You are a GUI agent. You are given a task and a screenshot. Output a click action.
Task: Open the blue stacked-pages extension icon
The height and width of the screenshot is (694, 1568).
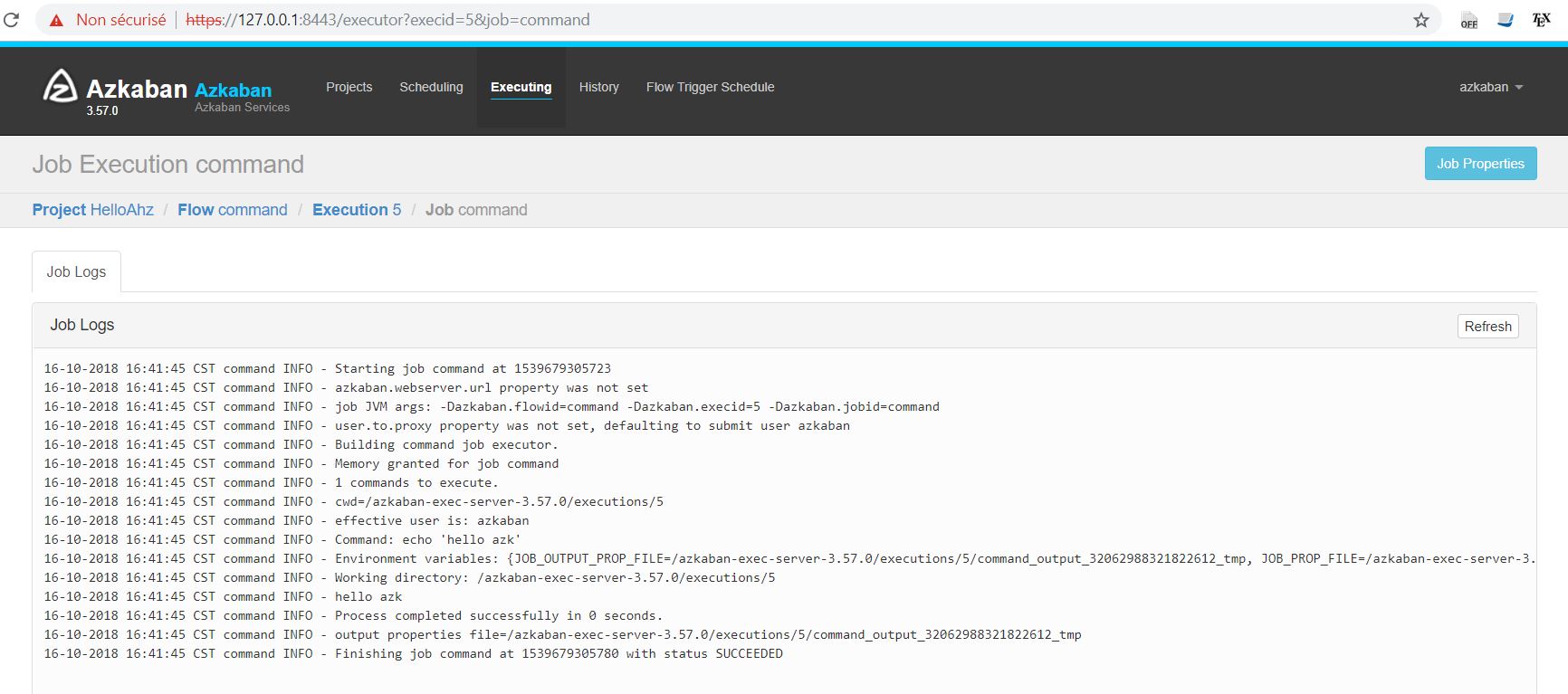point(1505,20)
